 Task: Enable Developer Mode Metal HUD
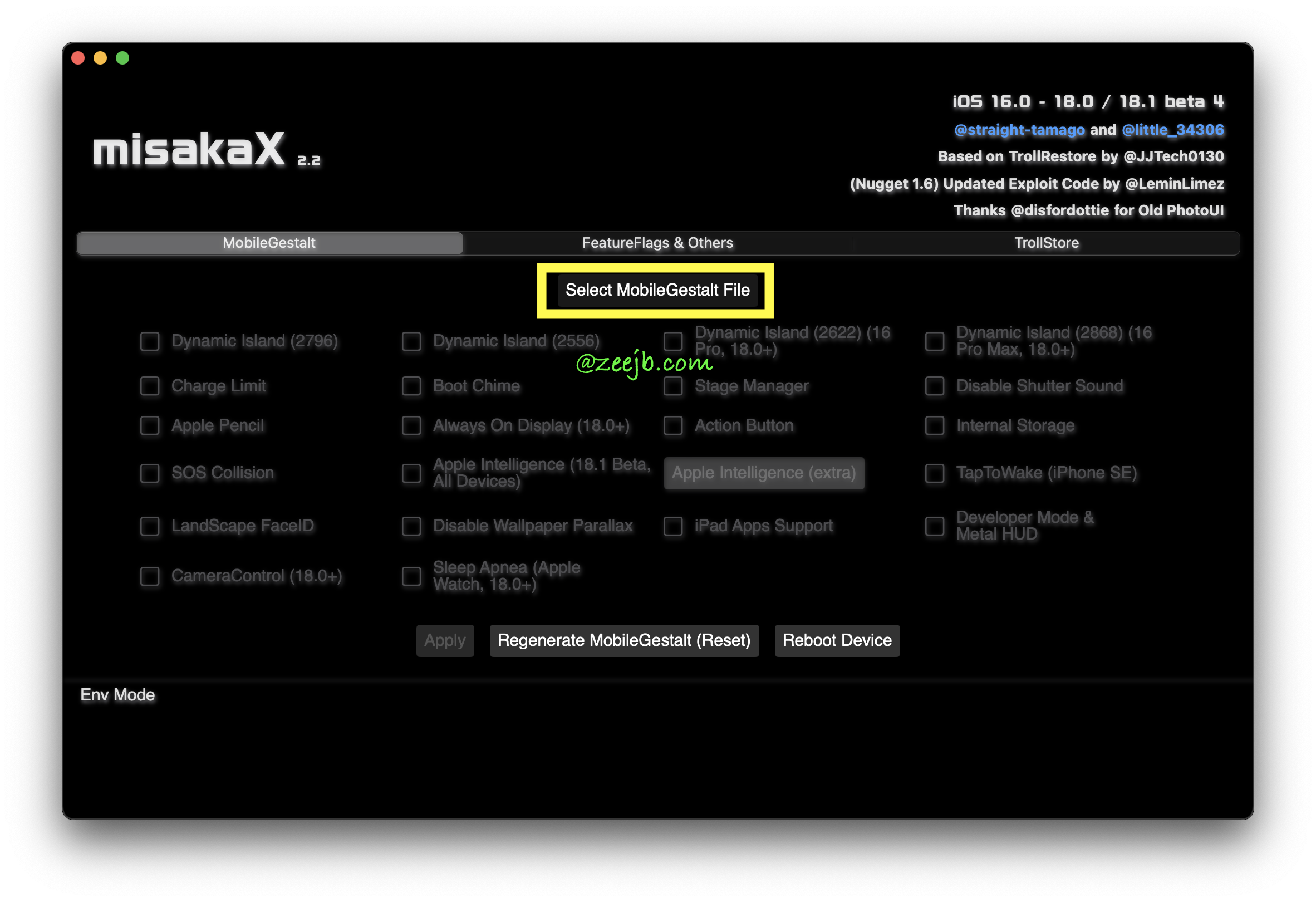(935, 525)
